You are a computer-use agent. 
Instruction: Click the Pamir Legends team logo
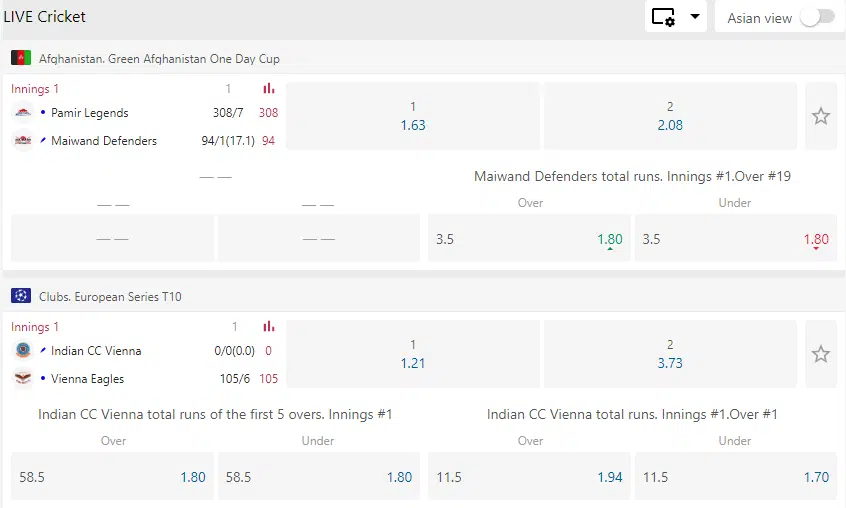23,113
